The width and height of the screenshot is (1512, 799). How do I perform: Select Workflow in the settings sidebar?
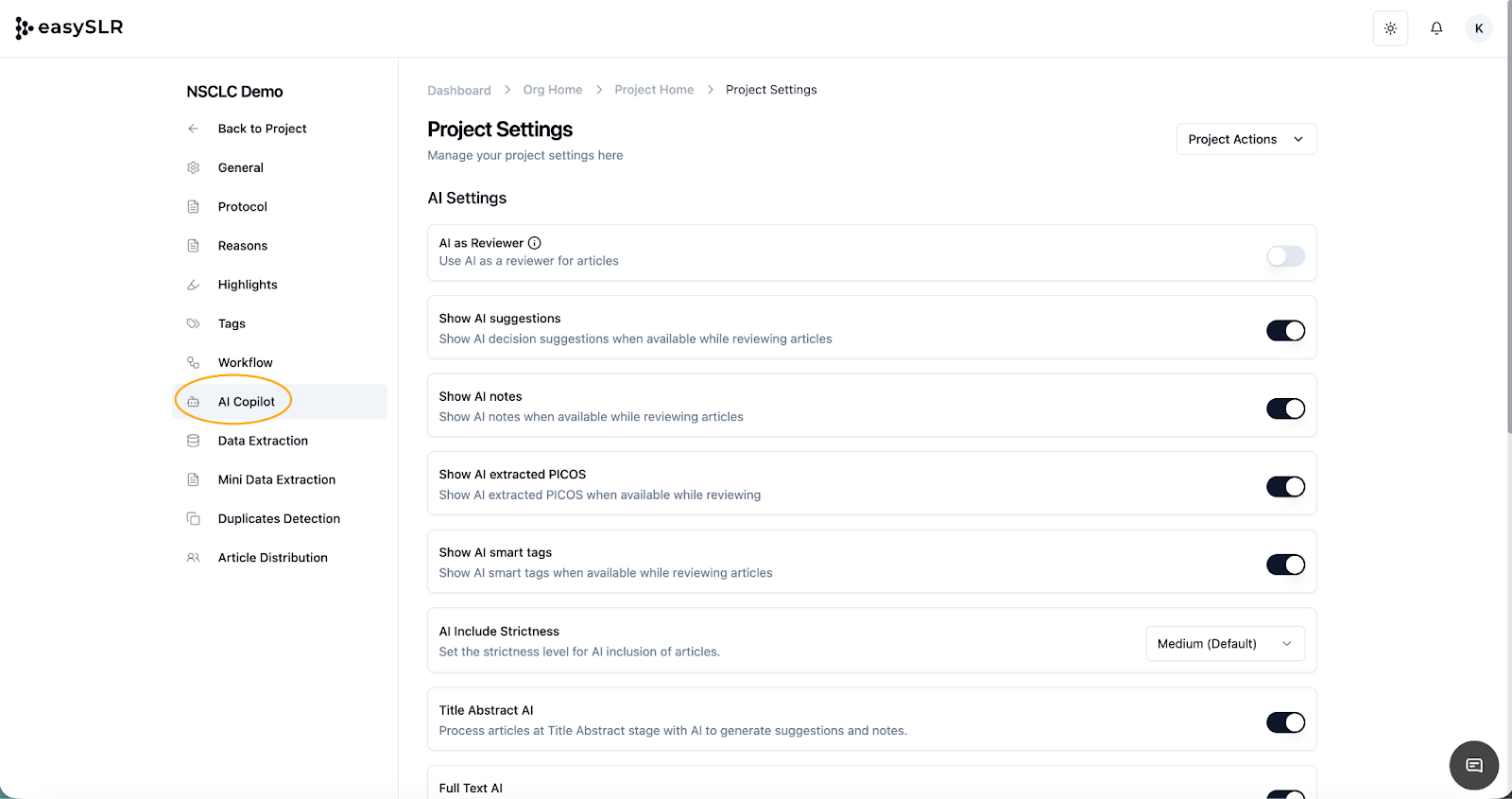point(245,363)
